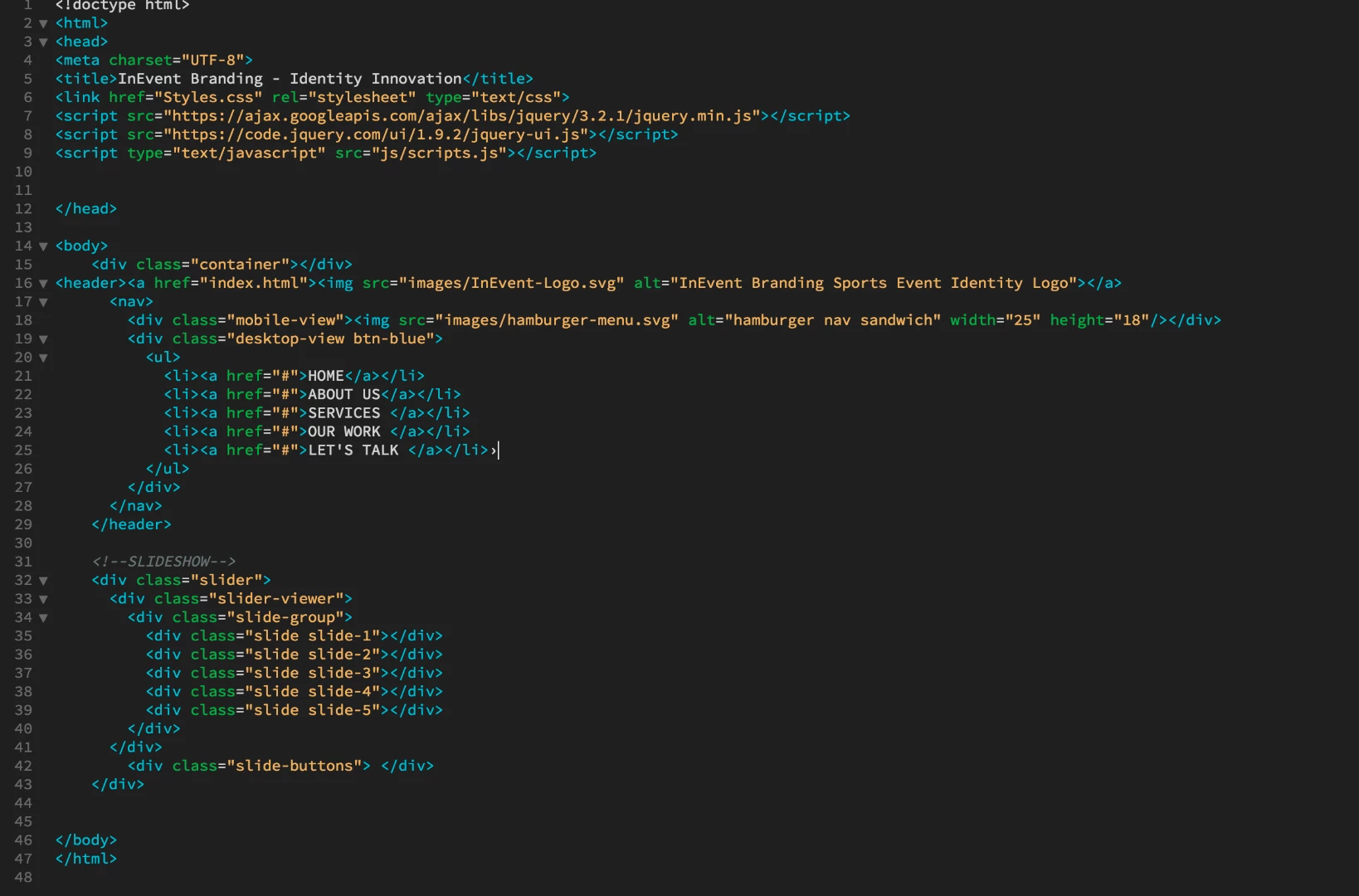
Task: Collapse the nav fold arrow on line 17
Action: click(43, 302)
